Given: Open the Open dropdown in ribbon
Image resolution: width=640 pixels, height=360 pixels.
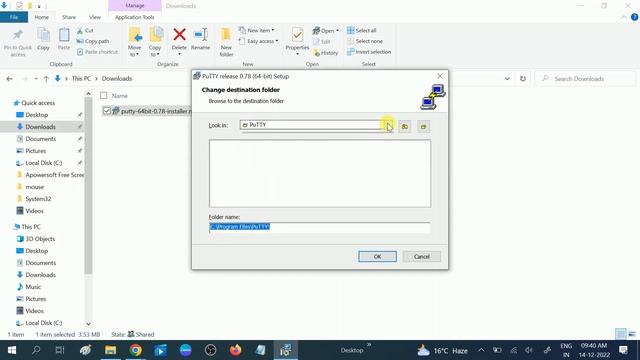Looking at the screenshot, I should (326, 31).
